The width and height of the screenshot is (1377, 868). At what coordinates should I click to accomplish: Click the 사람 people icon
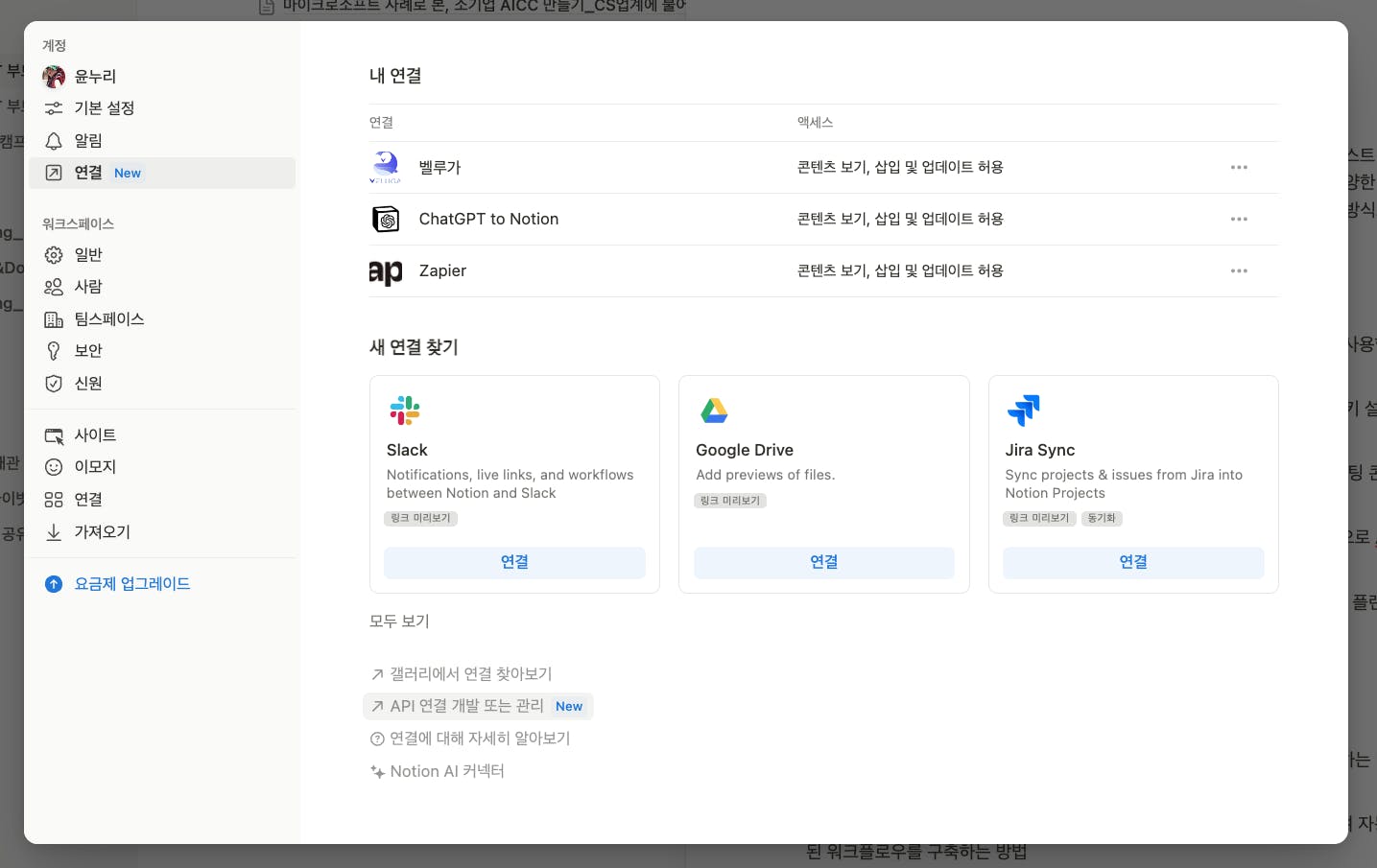[54, 287]
